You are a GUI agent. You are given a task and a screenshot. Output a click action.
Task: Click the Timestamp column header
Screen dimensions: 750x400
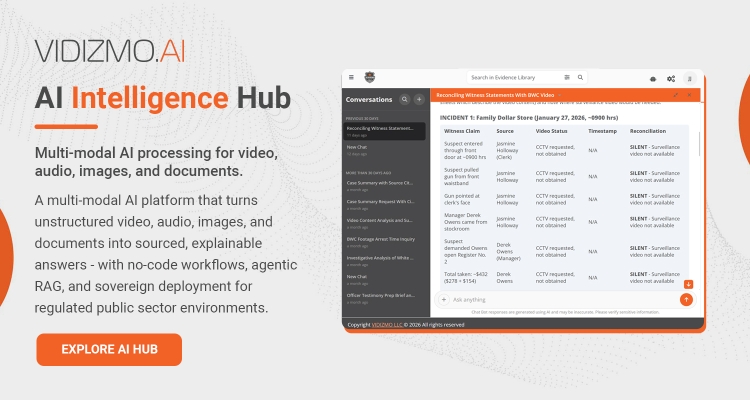pyautogui.click(x=602, y=131)
